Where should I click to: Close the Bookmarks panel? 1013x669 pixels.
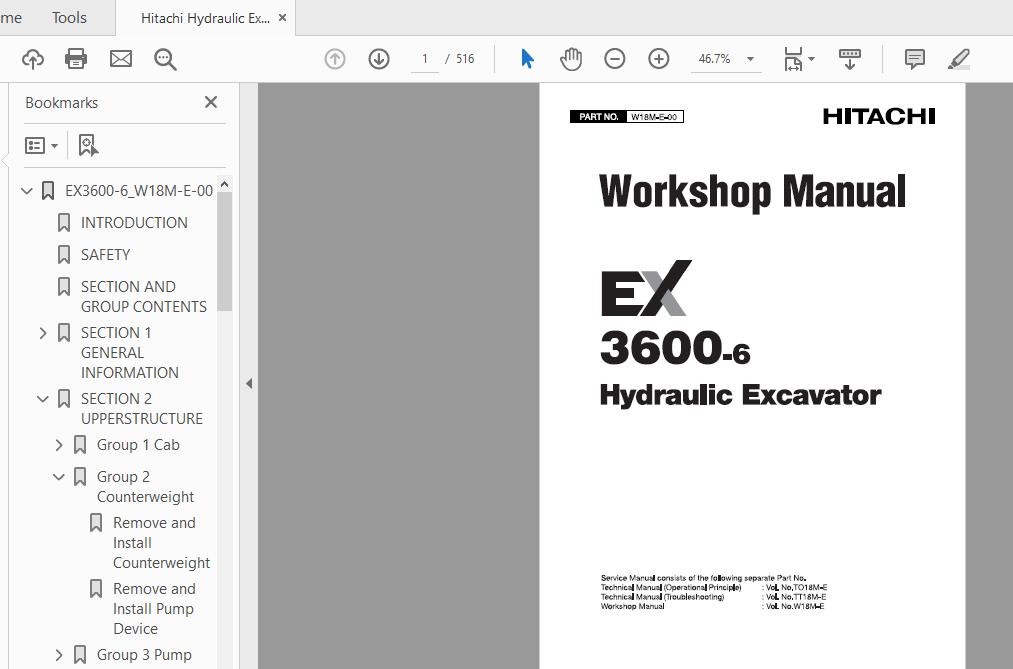(x=211, y=102)
